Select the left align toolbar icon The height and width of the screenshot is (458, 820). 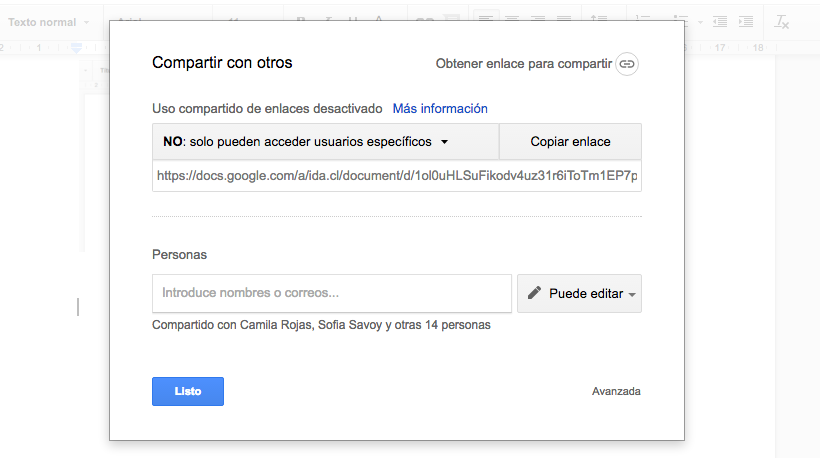click(485, 21)
